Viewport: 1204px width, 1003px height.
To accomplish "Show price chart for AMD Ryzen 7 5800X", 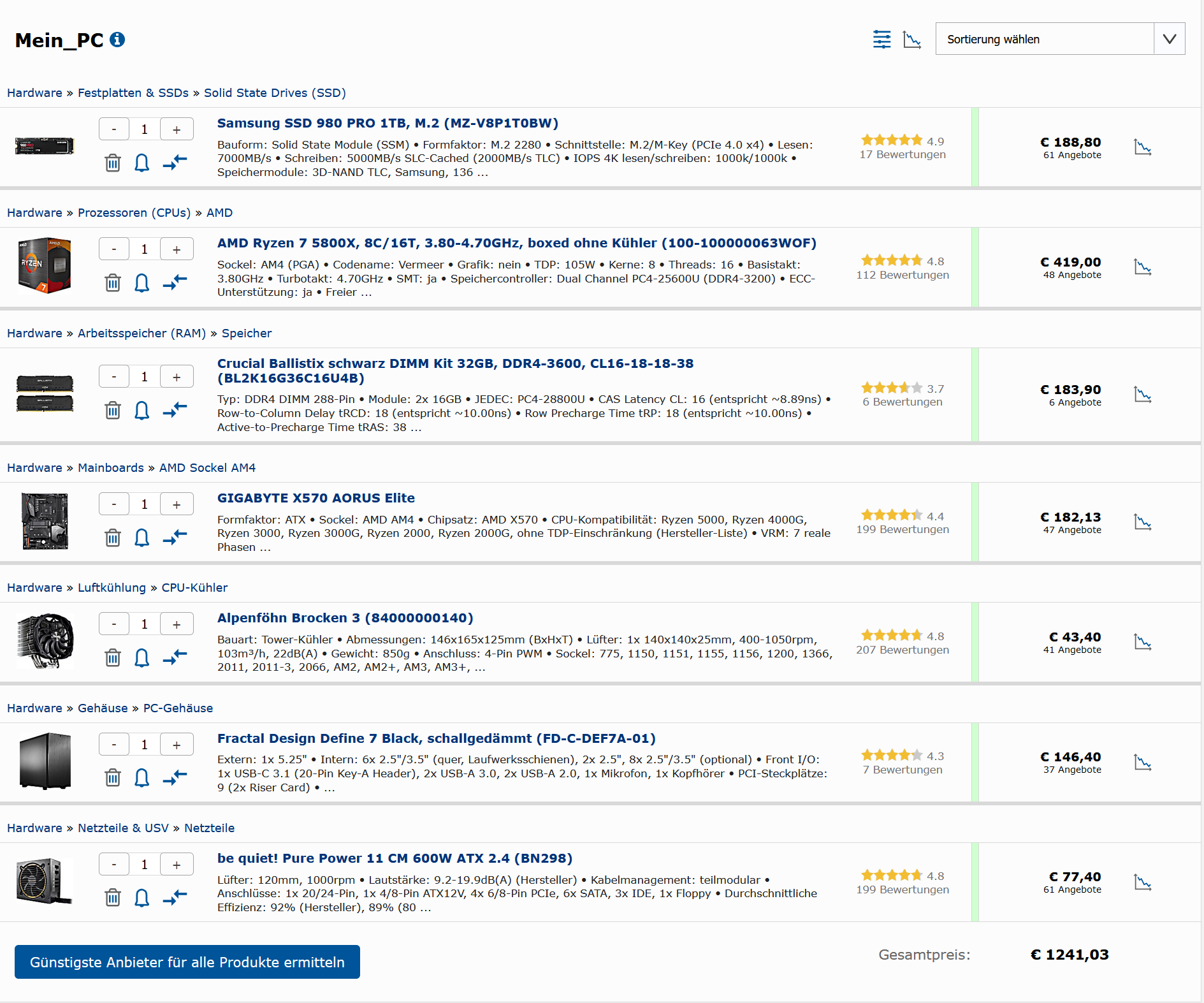I will (1143, 267).
